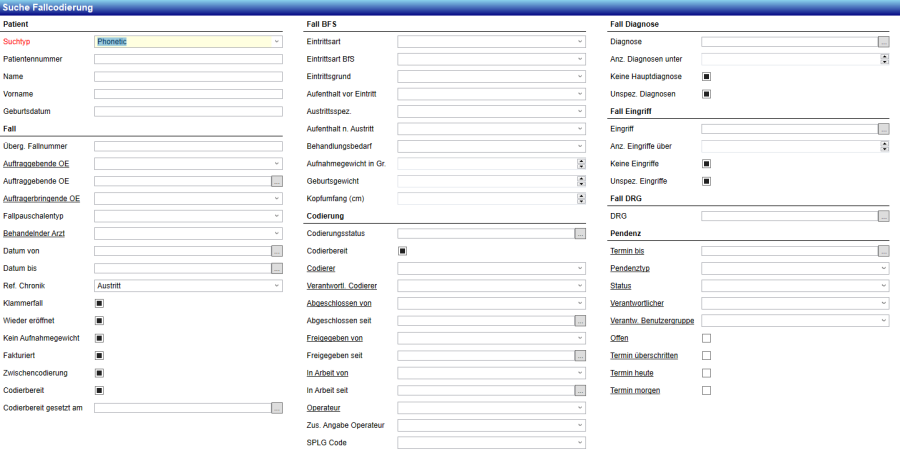The width and height of the screenshot is (900, 454).
Task: Open the date picker for Datum von
Action: coord(277,251)
